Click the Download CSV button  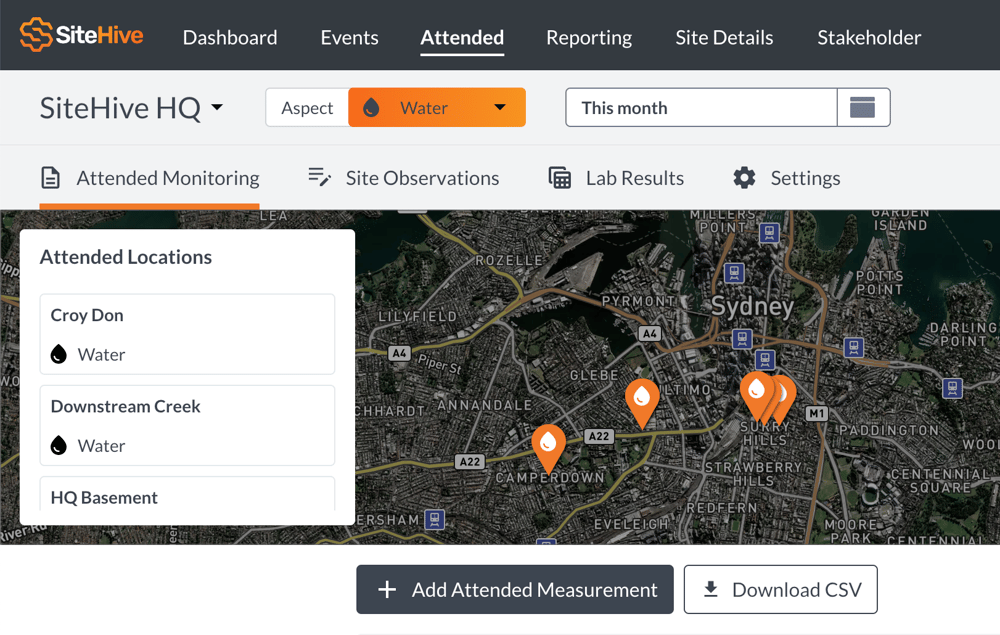point(781,590)
